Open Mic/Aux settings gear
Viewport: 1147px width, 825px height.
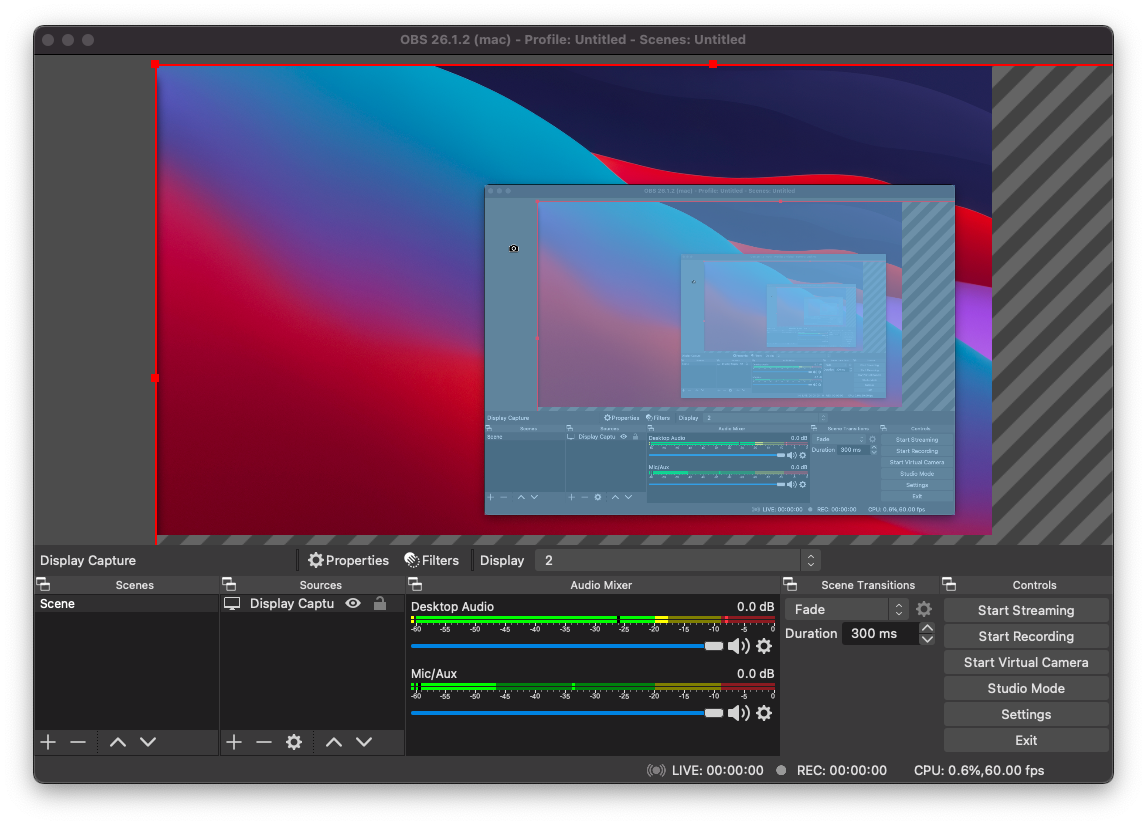(764, 713)
